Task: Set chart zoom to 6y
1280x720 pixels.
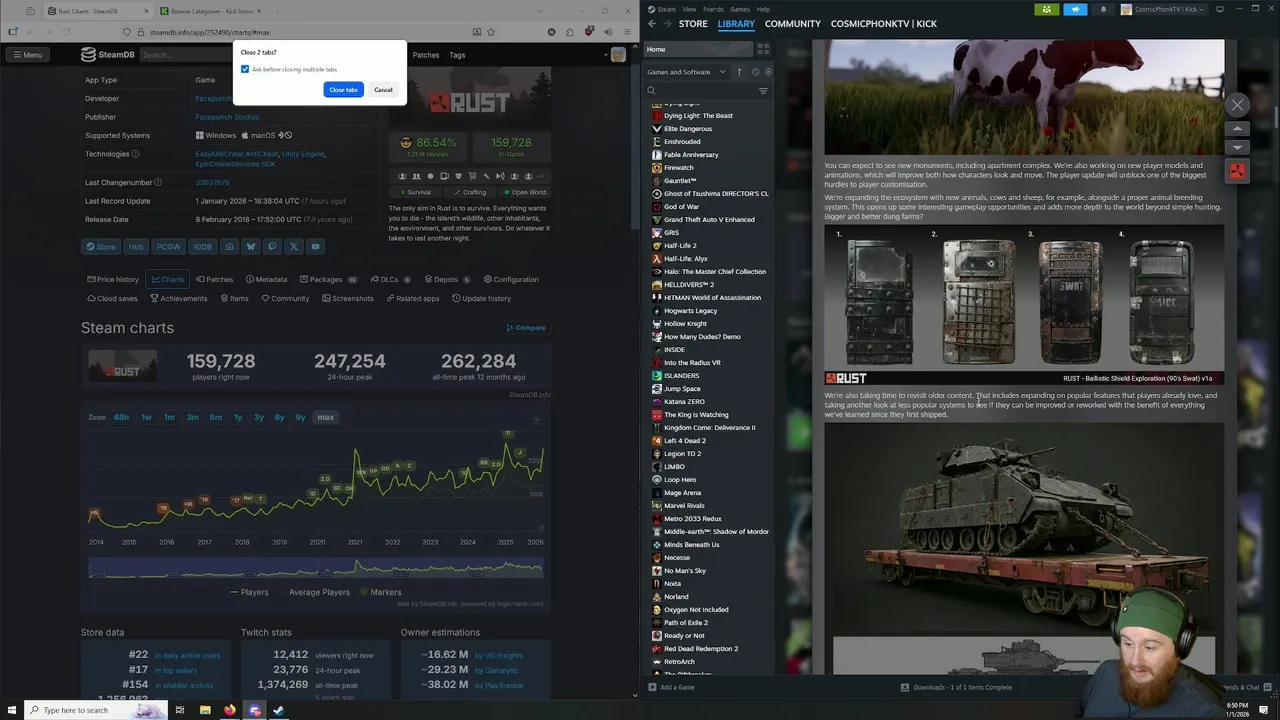Action: [x=279, y=417]
